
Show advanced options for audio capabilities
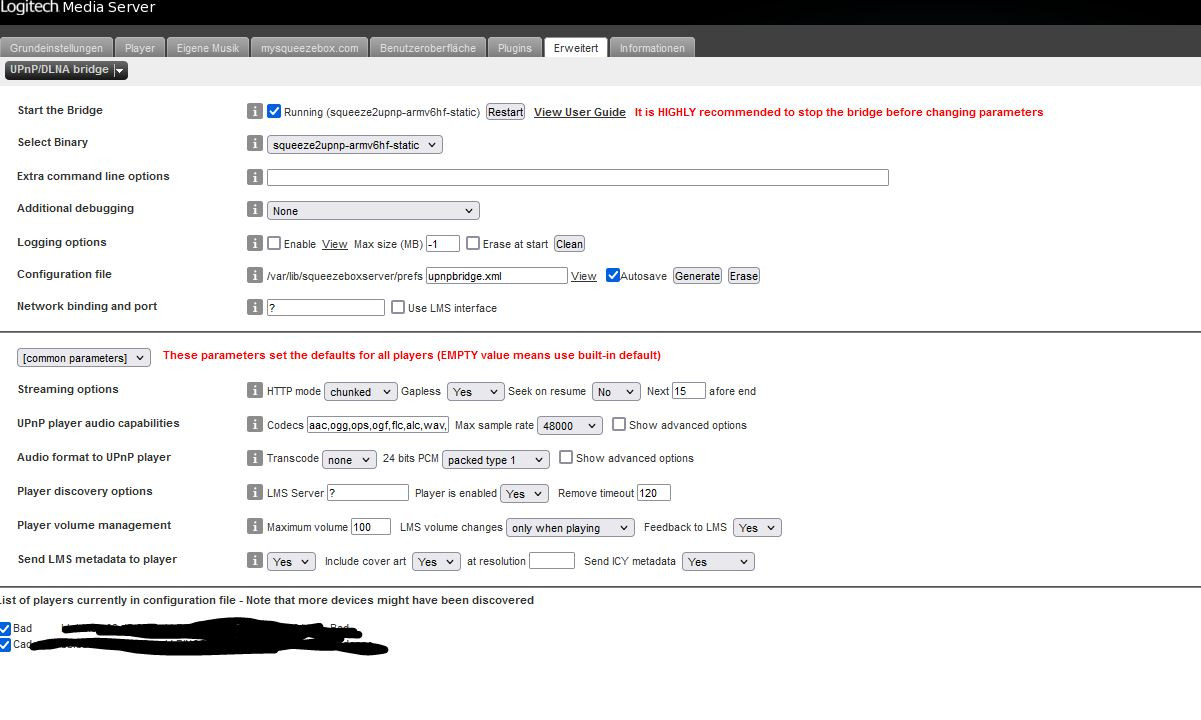619,424
